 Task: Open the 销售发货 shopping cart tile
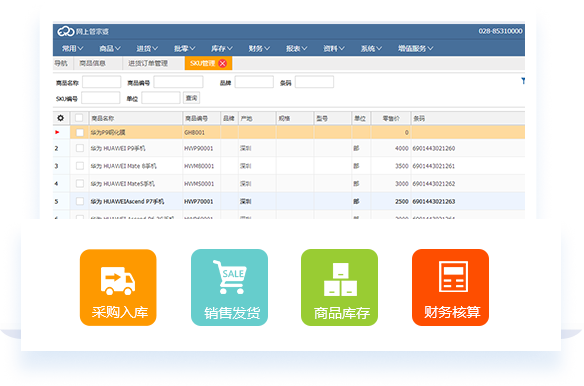point(229,287)
